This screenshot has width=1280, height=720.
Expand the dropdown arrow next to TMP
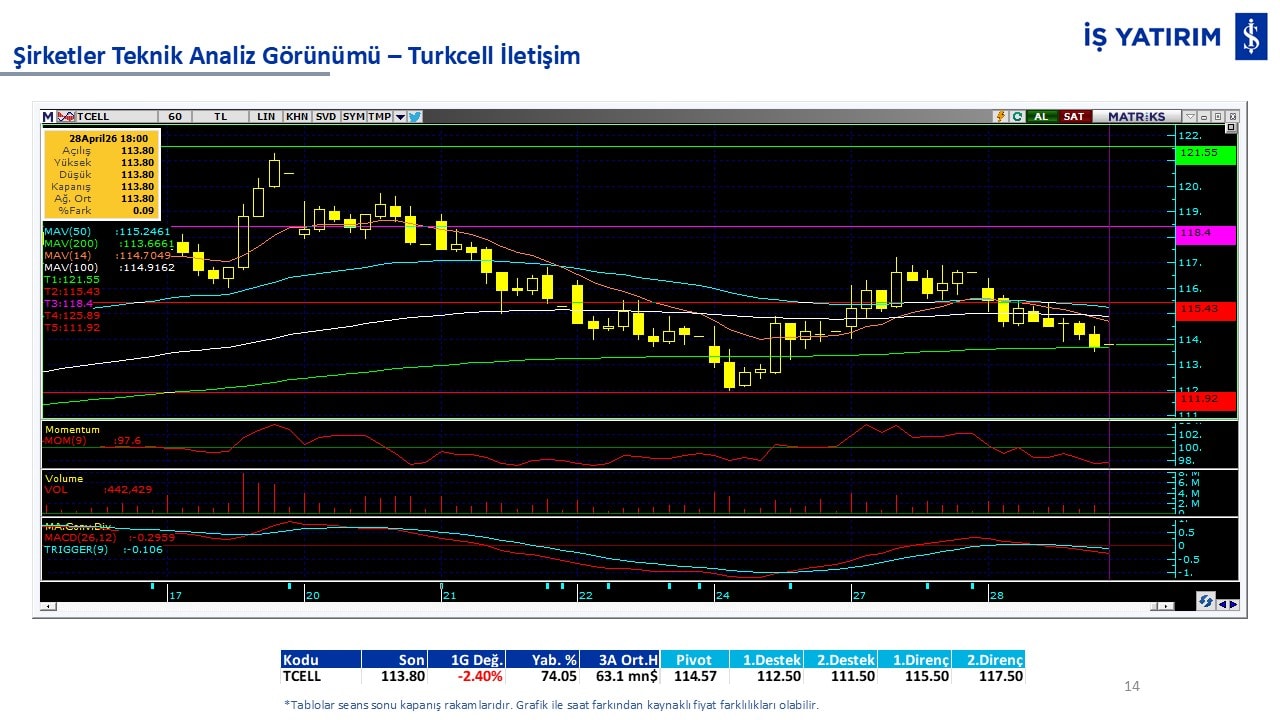point(400,117)
